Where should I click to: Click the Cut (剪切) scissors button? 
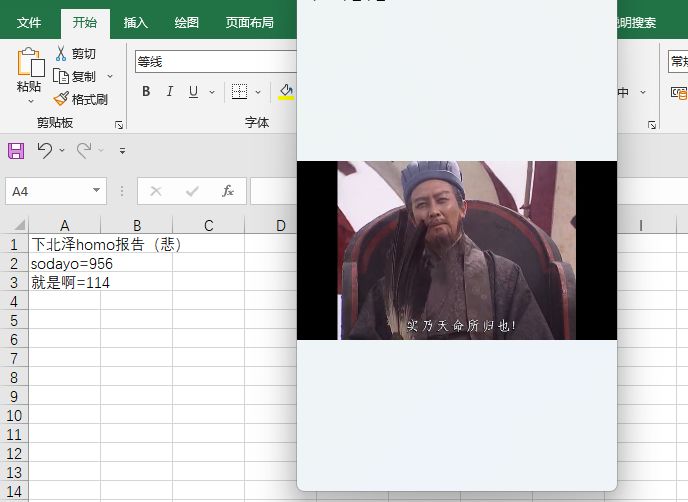(75, 54)
